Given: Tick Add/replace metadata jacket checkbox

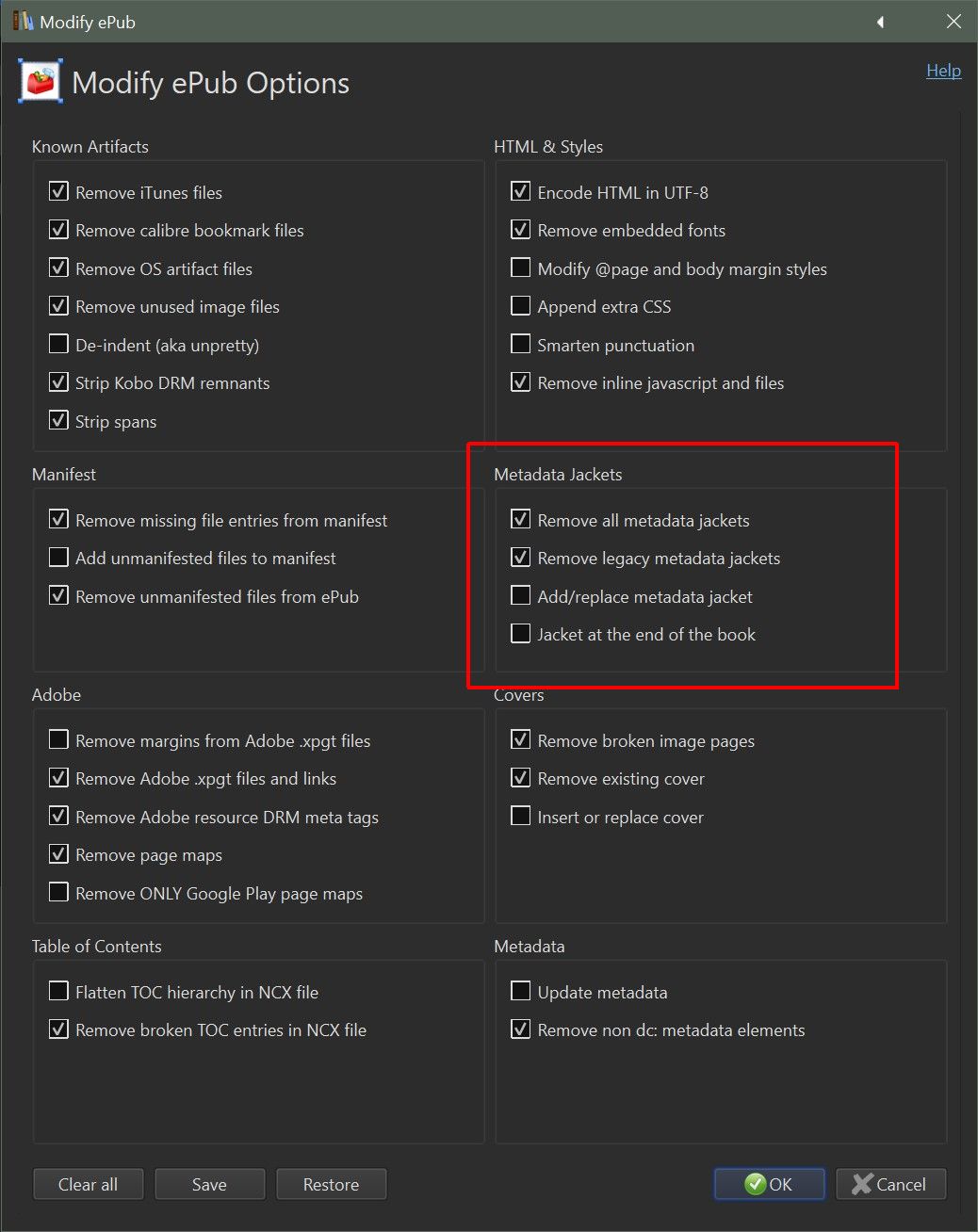Looking at the screenshot, I should click(x=521, y=596).
